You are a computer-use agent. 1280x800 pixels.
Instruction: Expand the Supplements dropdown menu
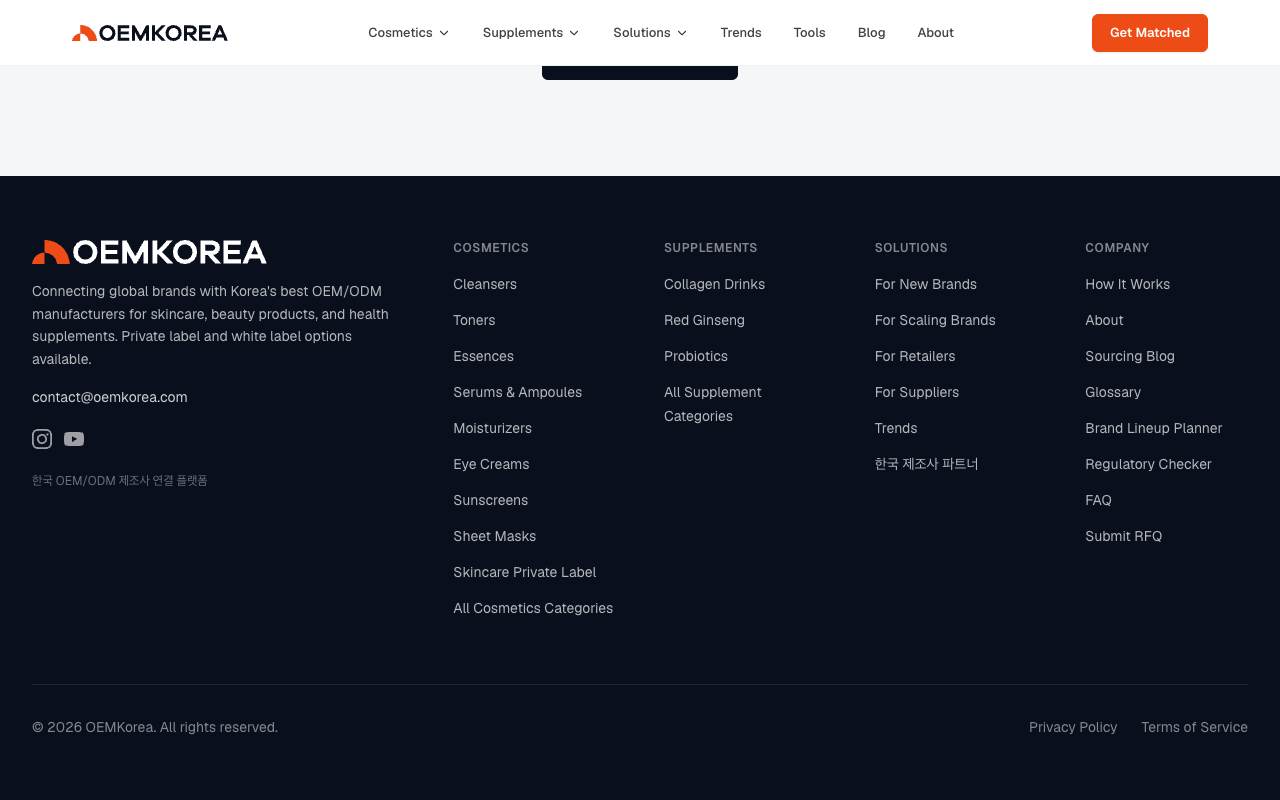[x=530, y=33]
